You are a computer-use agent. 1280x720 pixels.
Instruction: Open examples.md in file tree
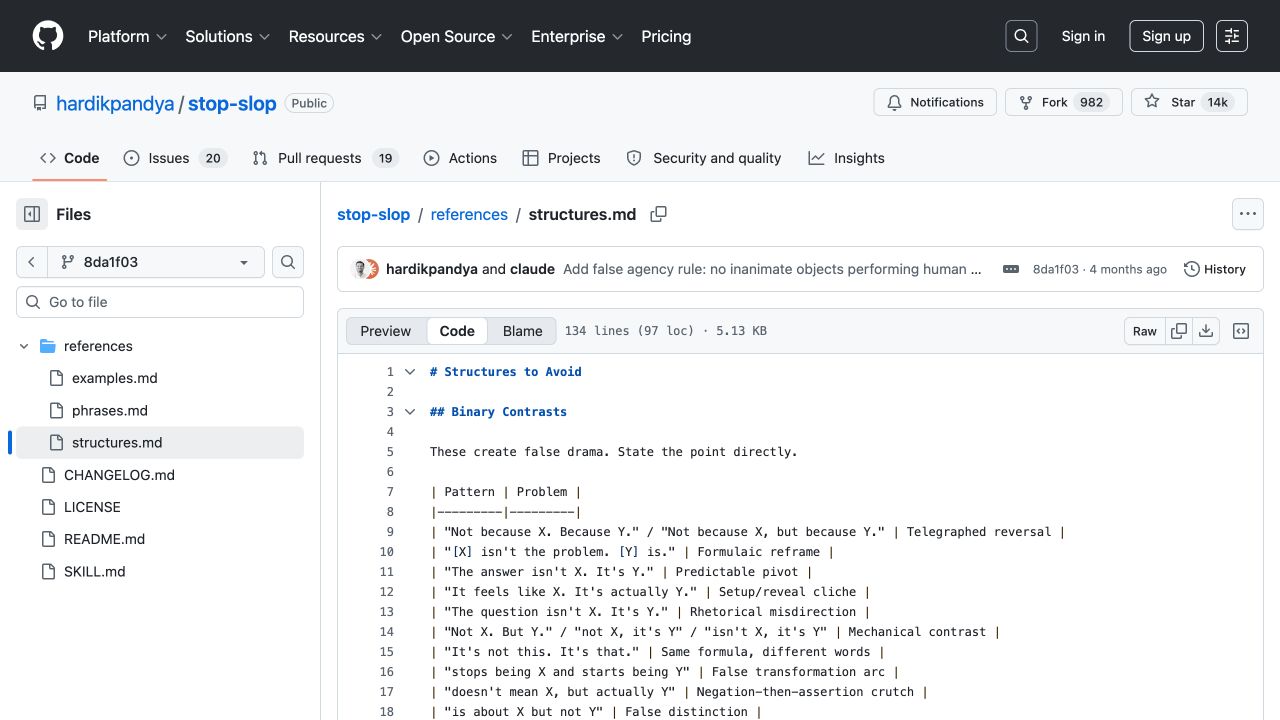(114, 378)
